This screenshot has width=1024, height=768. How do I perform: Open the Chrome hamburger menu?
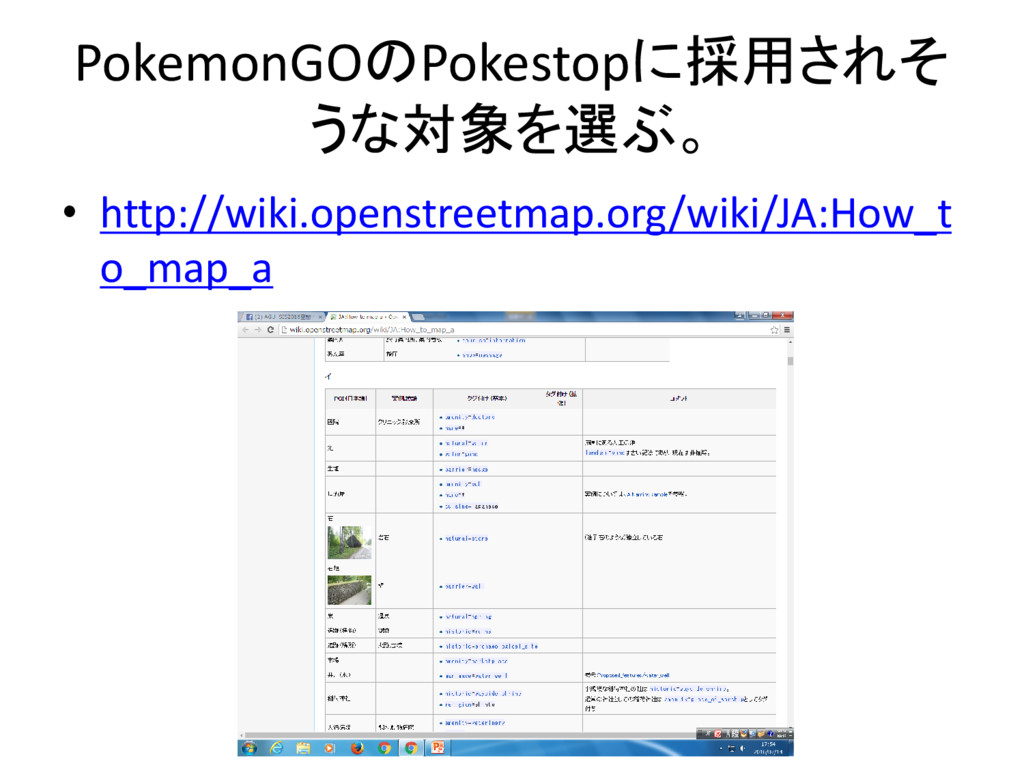[786, 330]
